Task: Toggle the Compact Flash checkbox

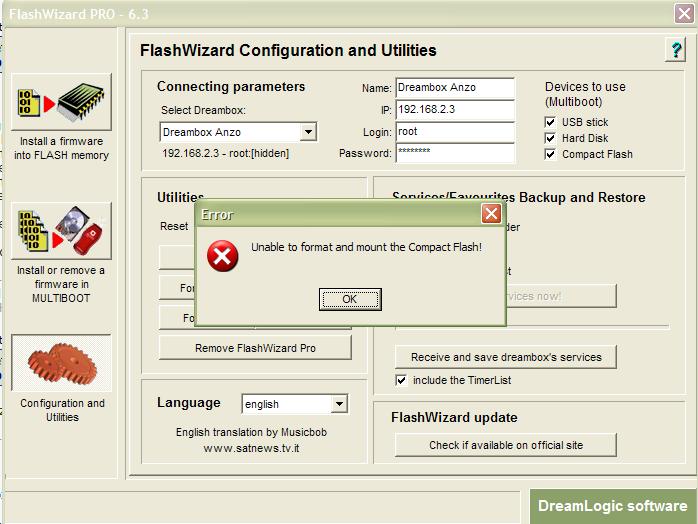Action: pos(550,154)
